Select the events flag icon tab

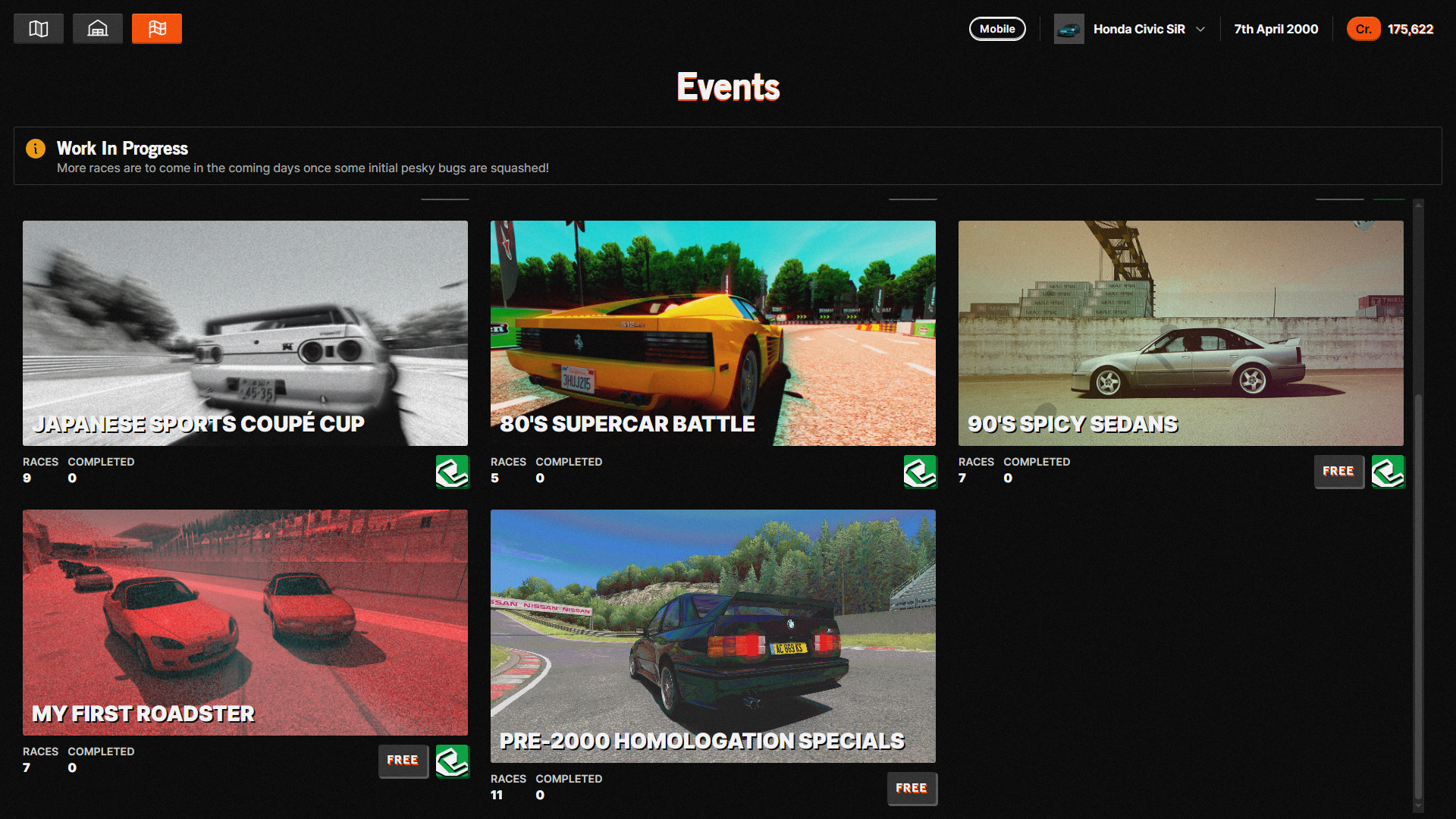click(157, 29)
